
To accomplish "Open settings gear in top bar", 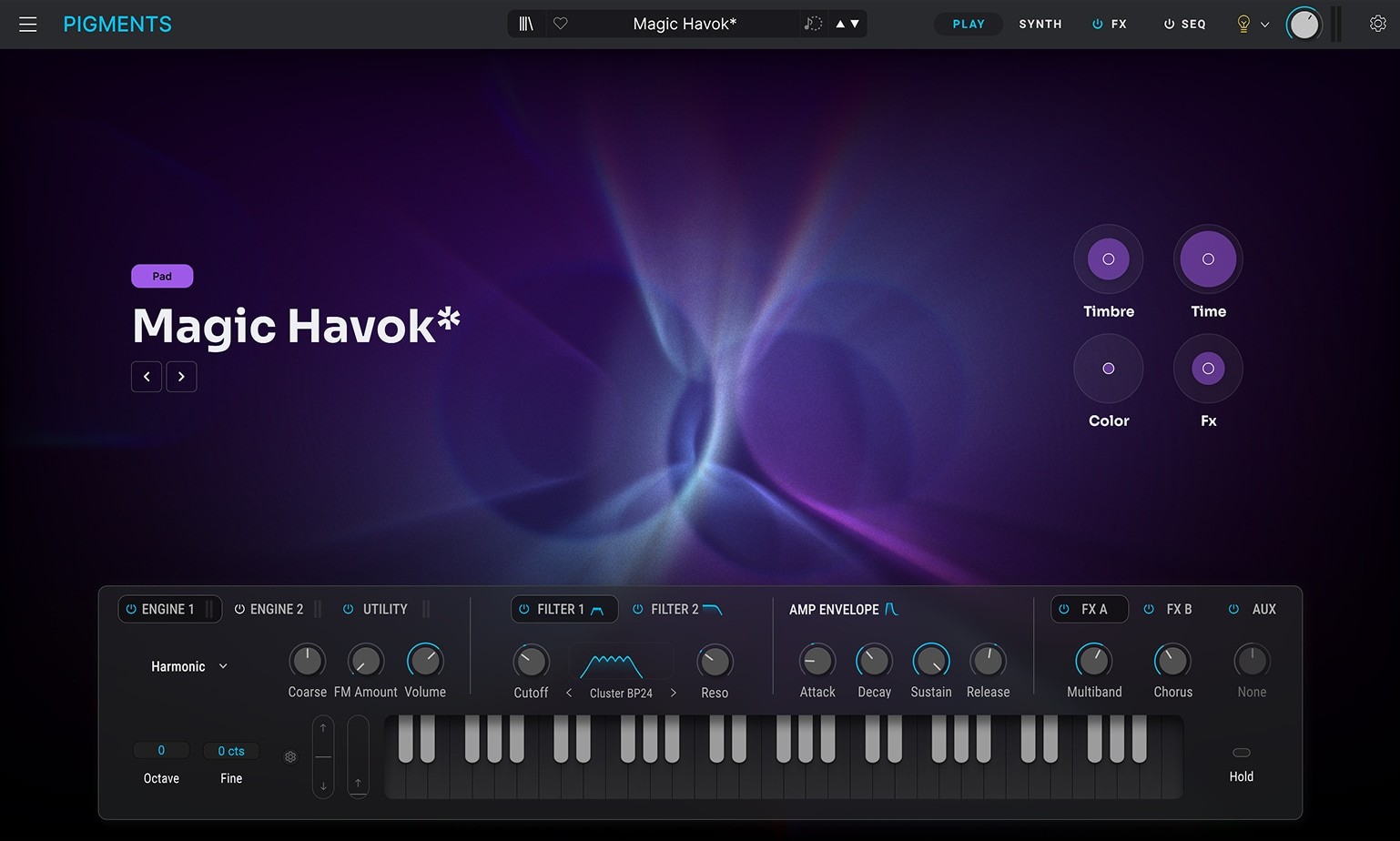I will click(x=1378, y=24).
